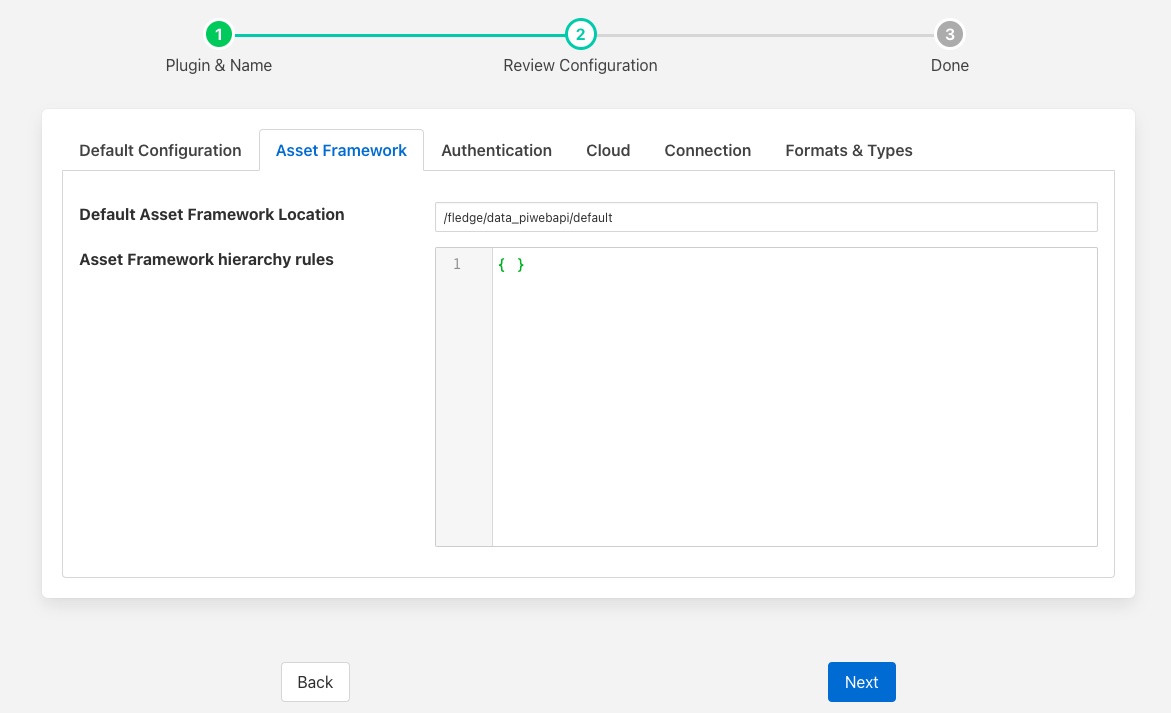This screenshot has height=713, width=1171.
Task: Select the Asset Framework tab
Action: pyautogui.click(x=341, y=150)
